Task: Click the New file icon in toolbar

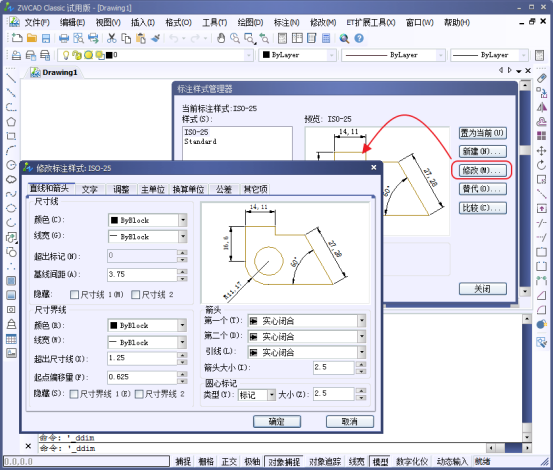Action: pos(17,38)
